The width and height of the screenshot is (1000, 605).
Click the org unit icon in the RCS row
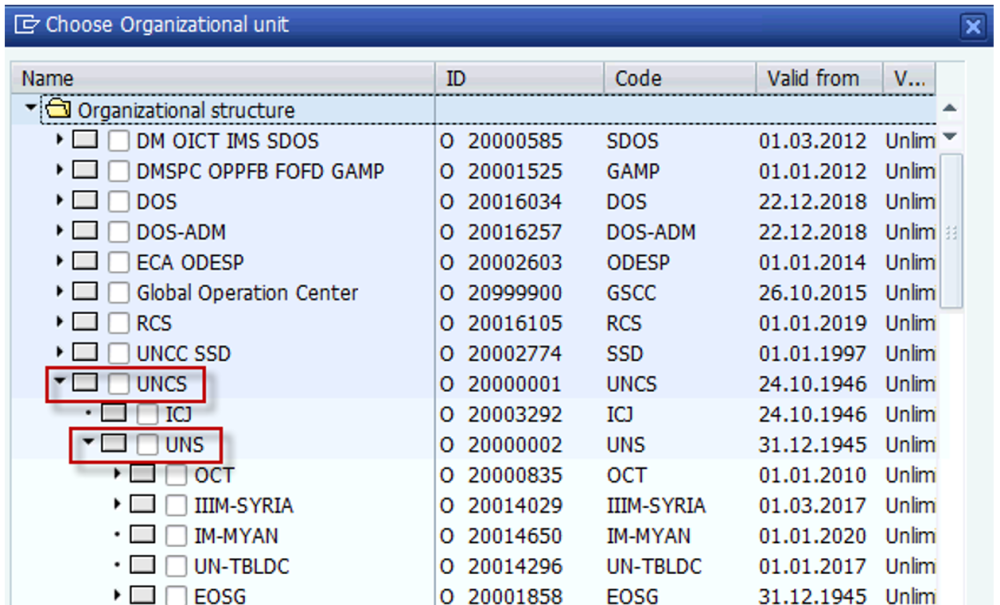85,321
